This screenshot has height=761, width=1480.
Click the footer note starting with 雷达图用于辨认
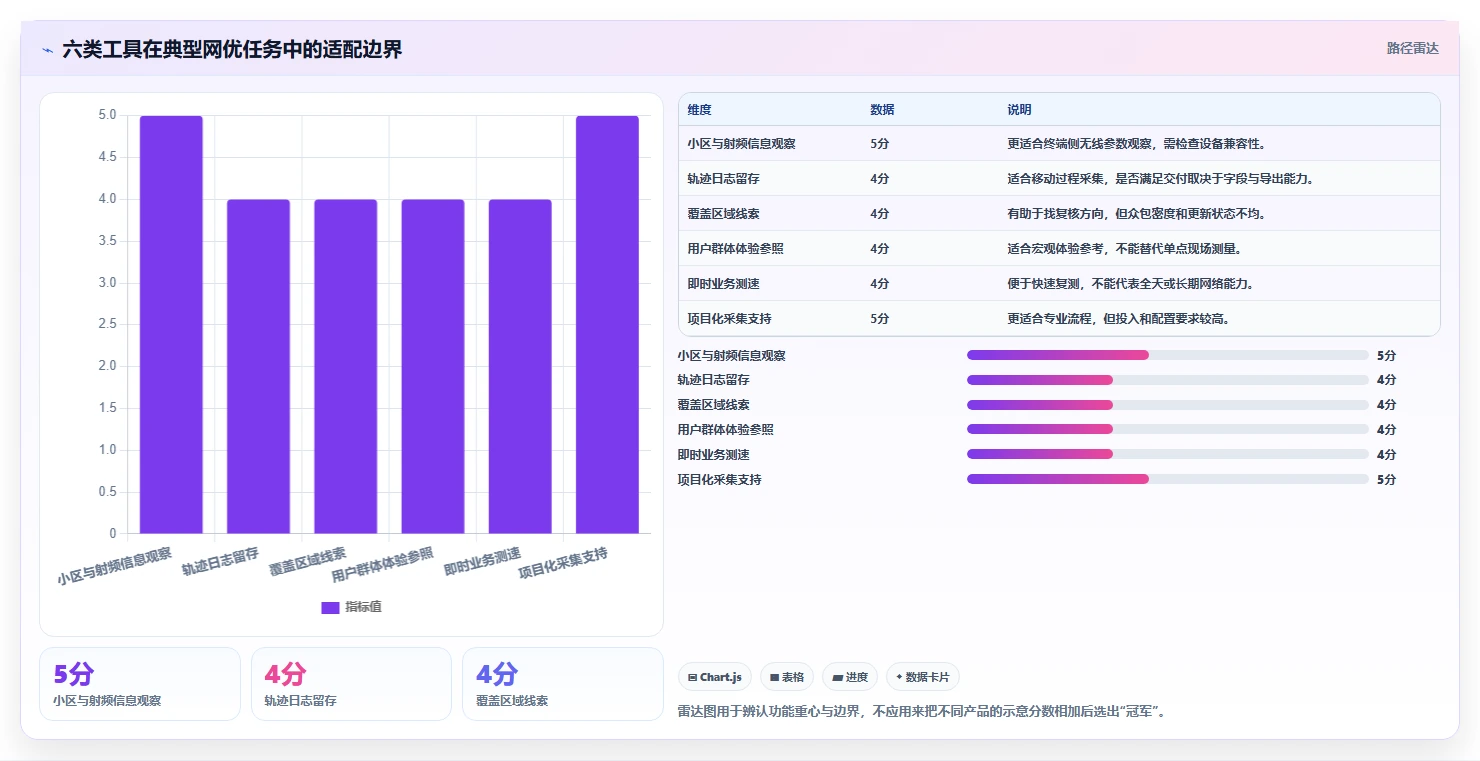coord(922,712)
